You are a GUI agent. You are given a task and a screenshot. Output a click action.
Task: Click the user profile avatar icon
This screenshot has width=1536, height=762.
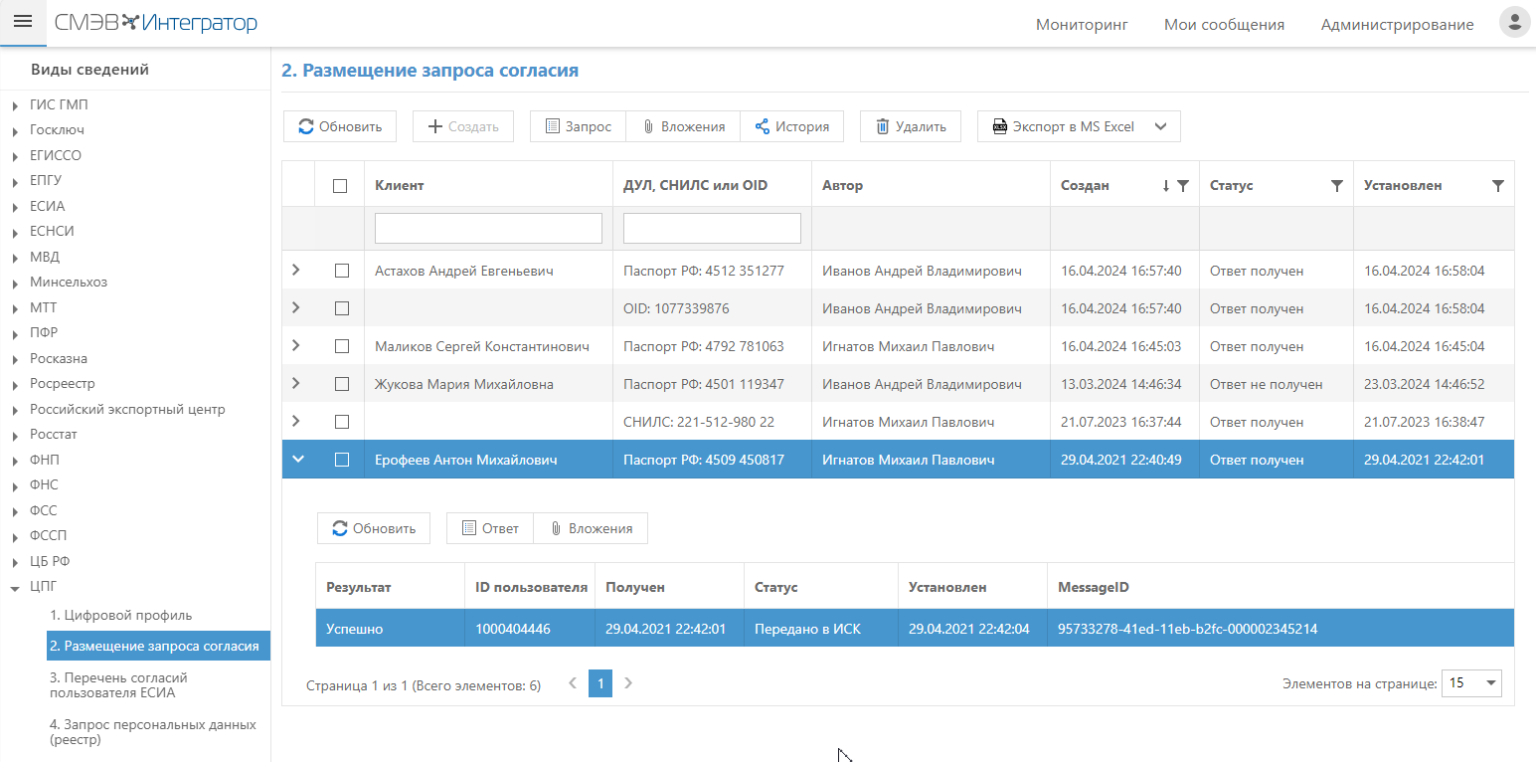pyautogui.click(x=1512, y=23)
